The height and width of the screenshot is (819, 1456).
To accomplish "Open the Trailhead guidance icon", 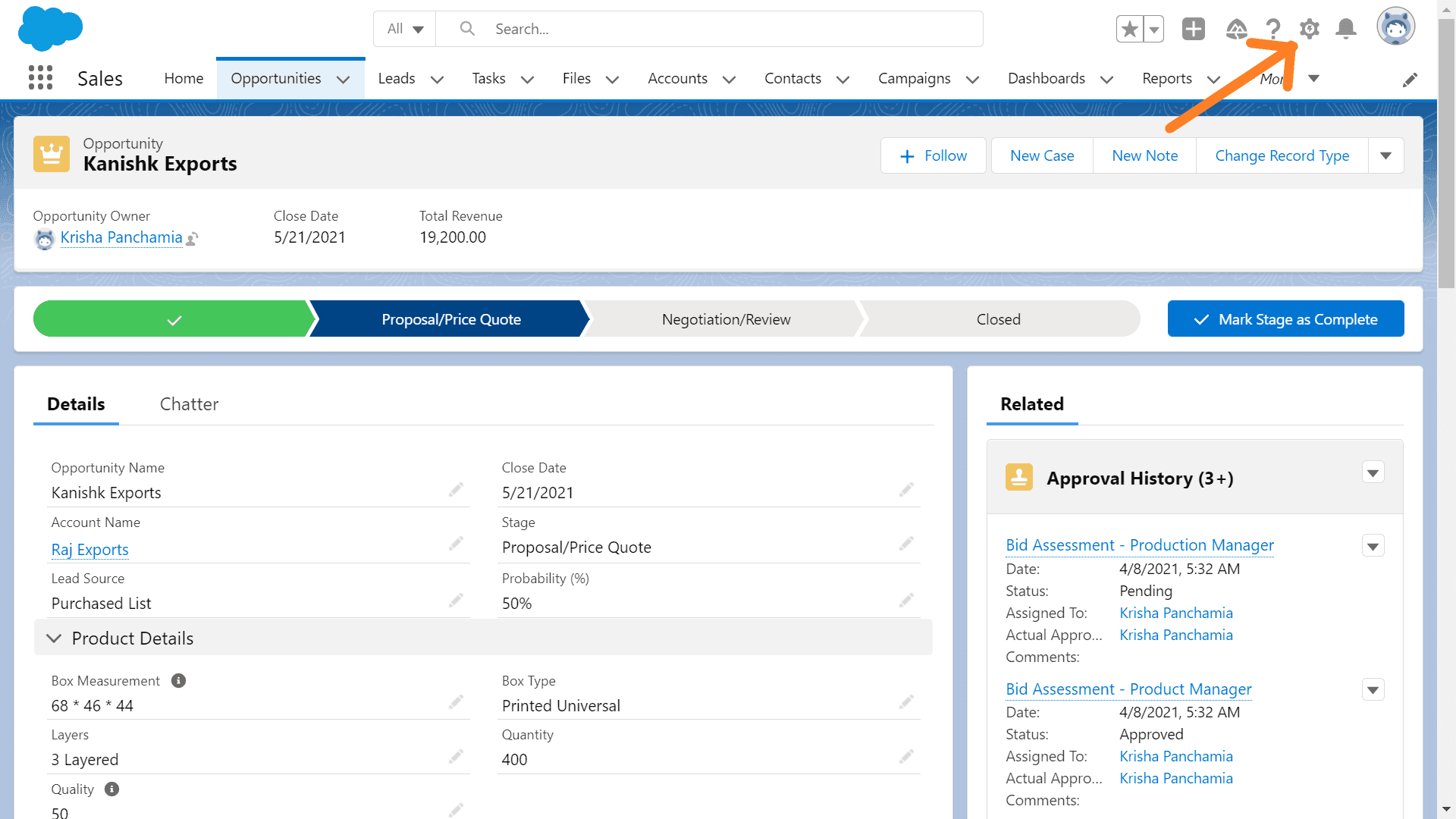I will pos(1236,30).
